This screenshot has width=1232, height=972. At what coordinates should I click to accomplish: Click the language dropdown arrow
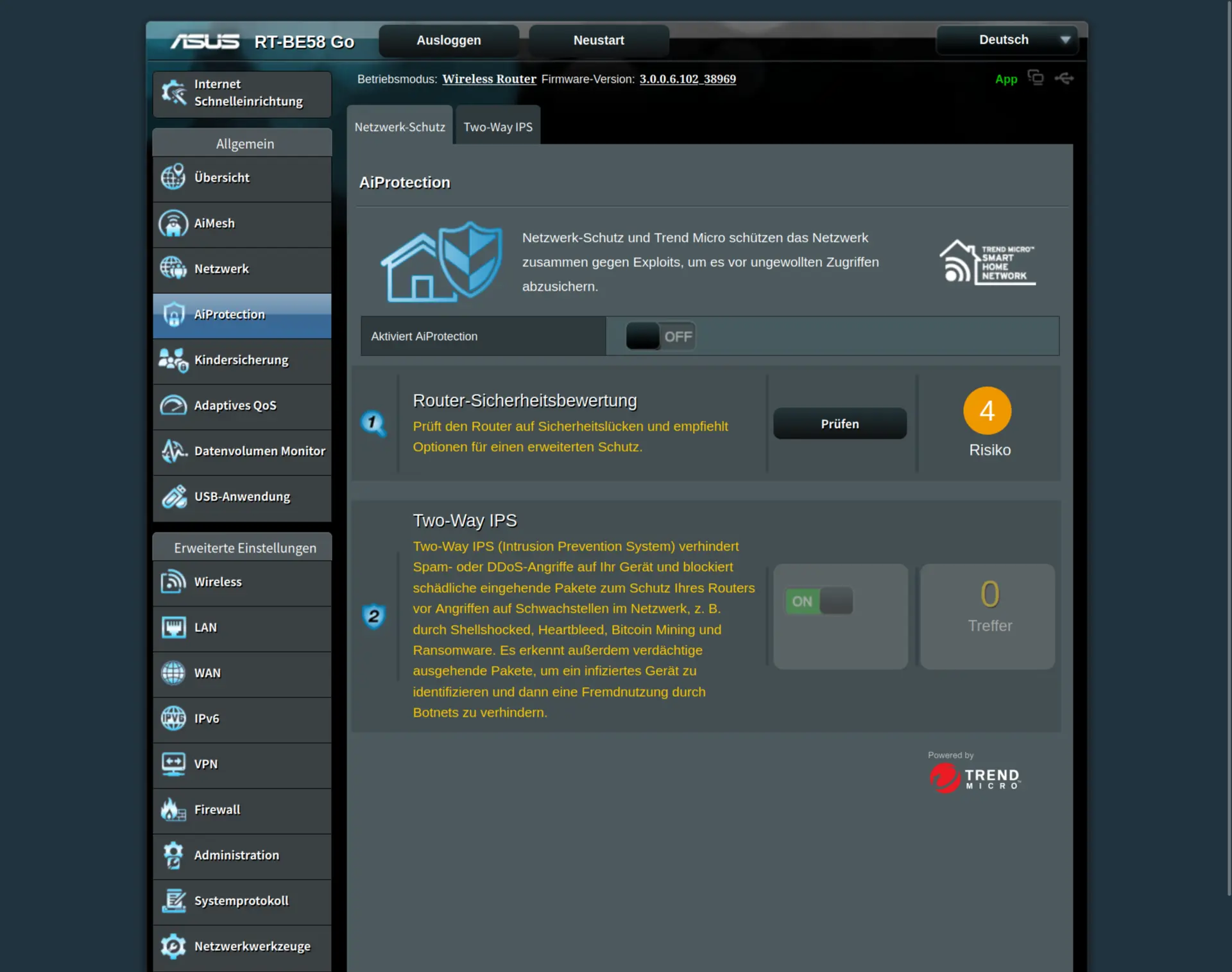(1065, 40)
